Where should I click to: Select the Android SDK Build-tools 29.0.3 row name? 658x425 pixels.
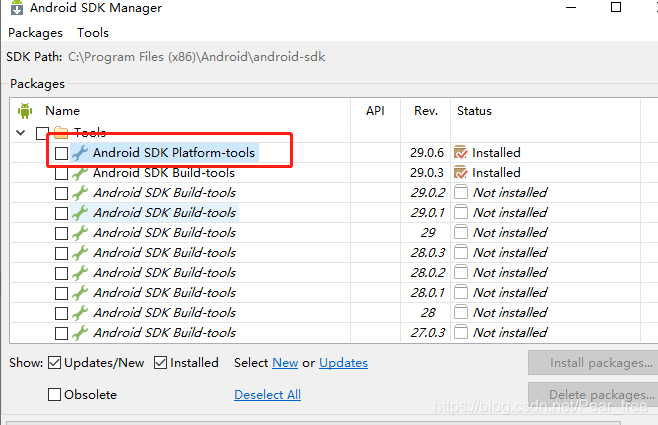point(164,173)
